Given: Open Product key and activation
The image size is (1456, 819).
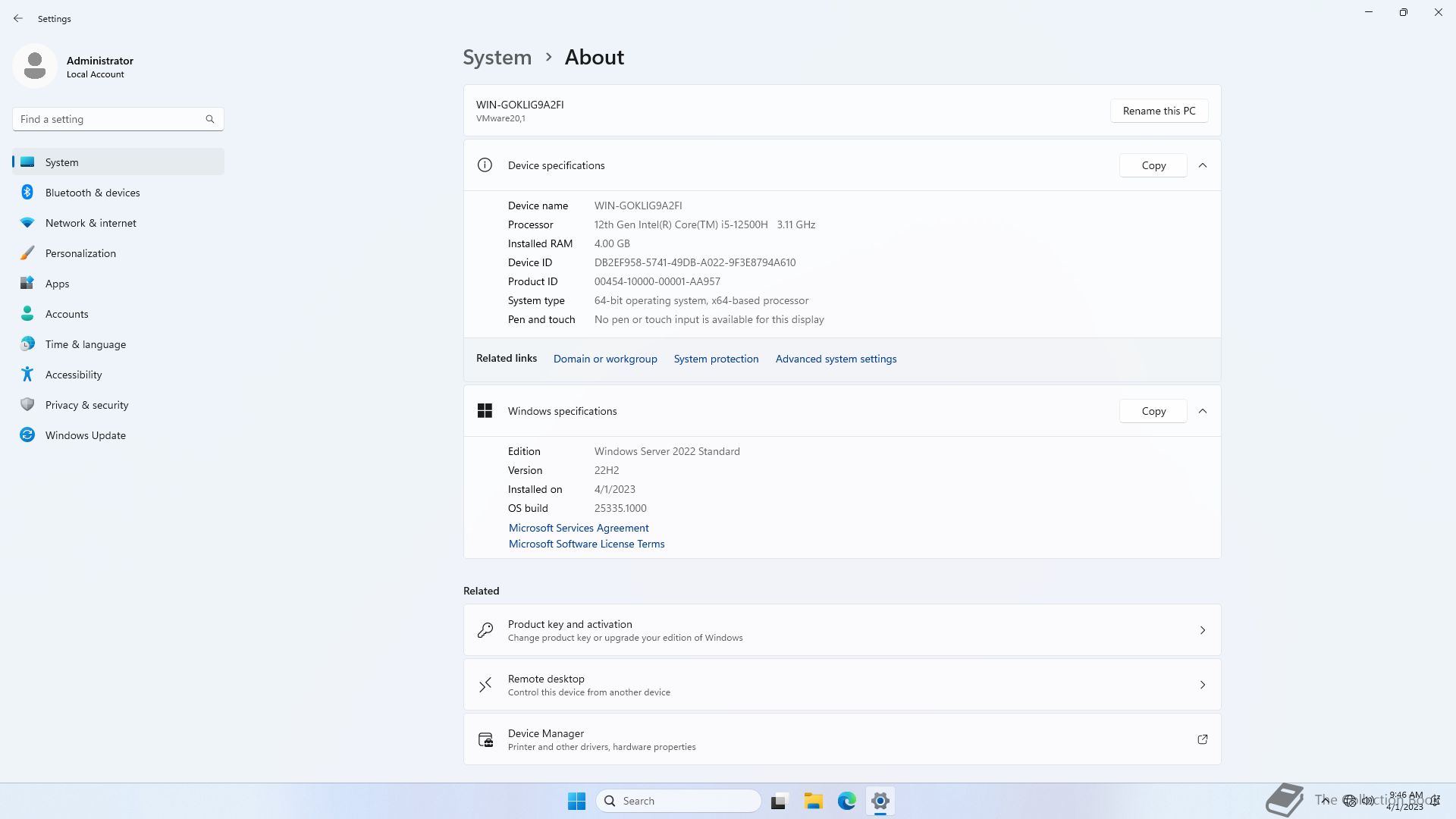Looking at the screenshot, I should pyautogui.click(x=842, y=630).
